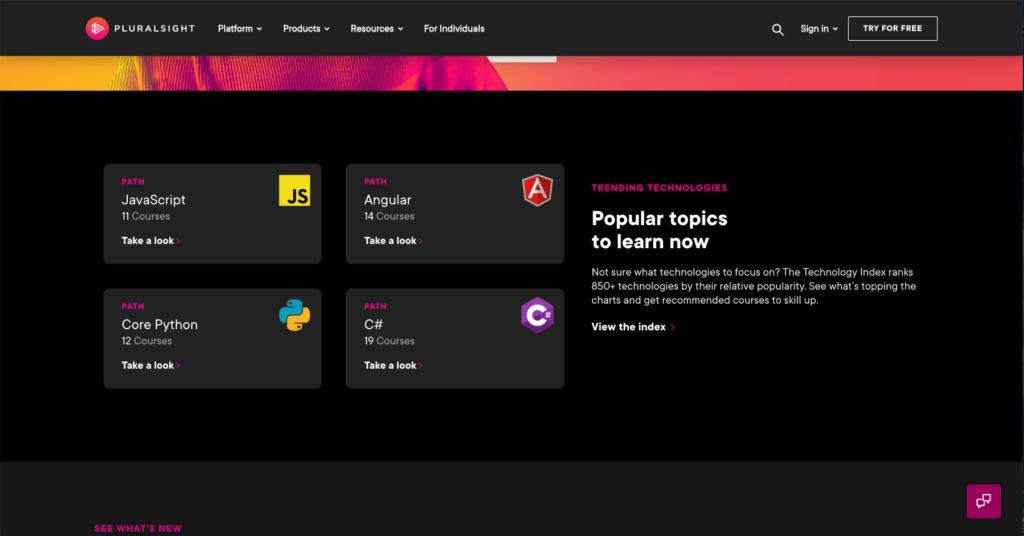Click the '12 Courses' text

(147, 341)
